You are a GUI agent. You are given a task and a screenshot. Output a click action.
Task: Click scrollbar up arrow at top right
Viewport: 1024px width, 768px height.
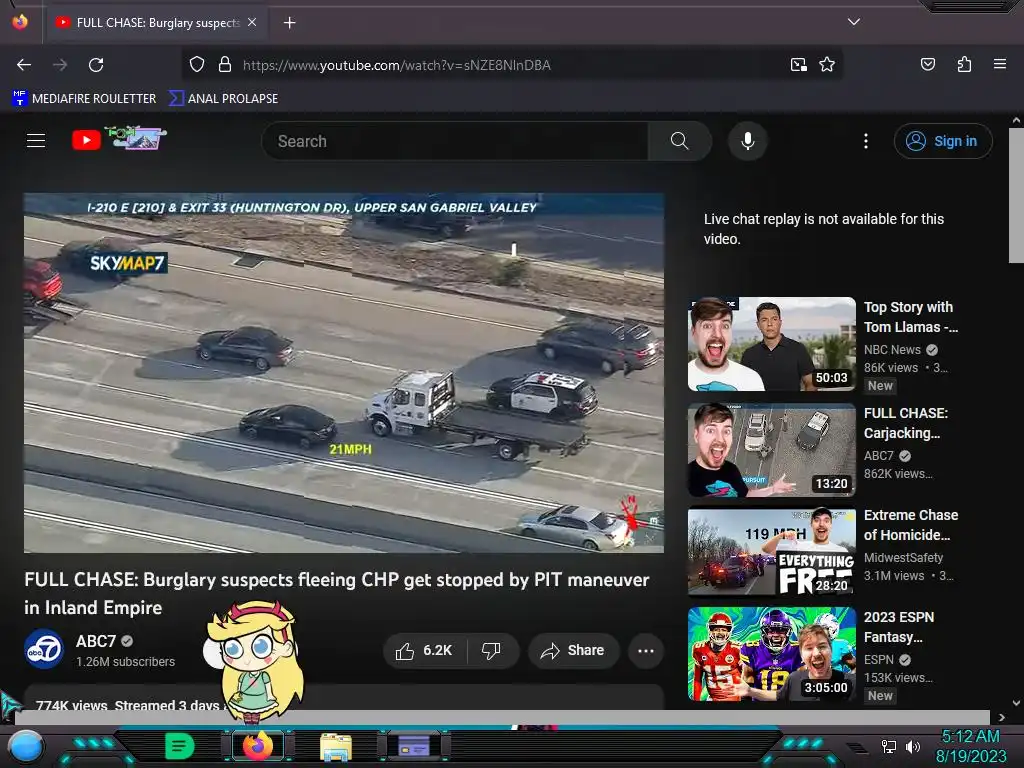pyautogui.click(x=1016, y=120)
